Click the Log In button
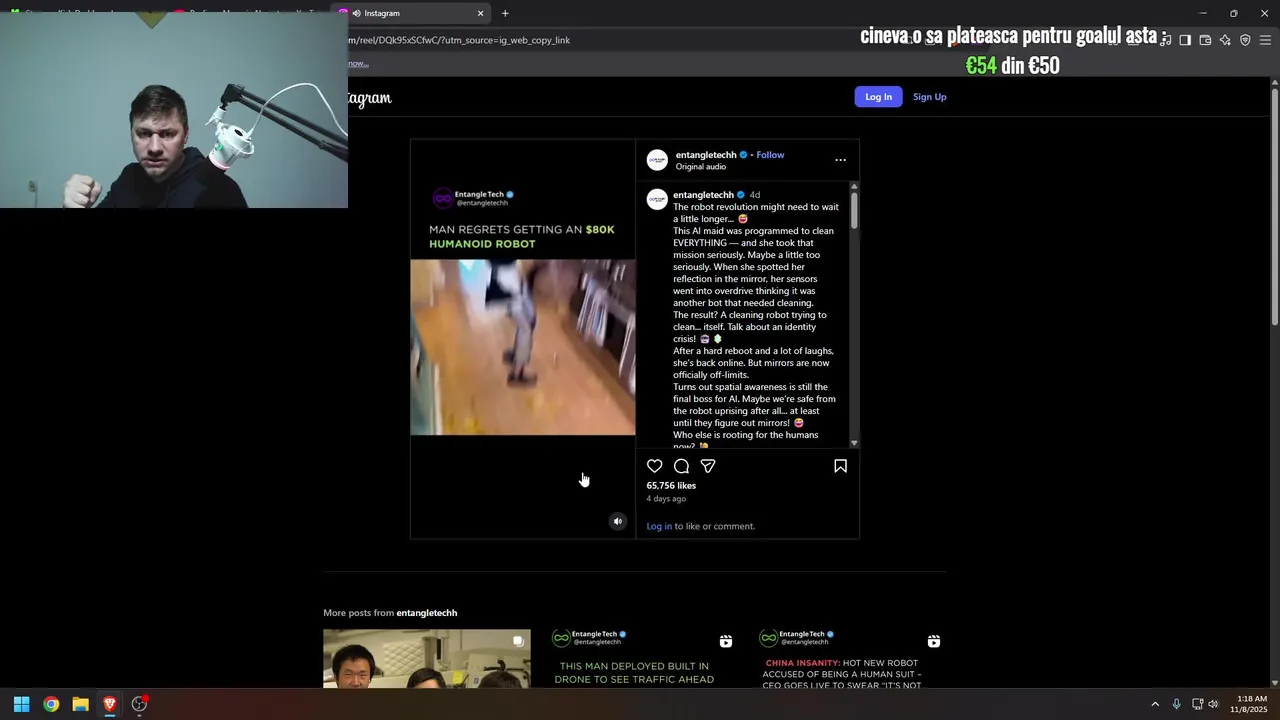1280x720 pixels. [878, 97]
